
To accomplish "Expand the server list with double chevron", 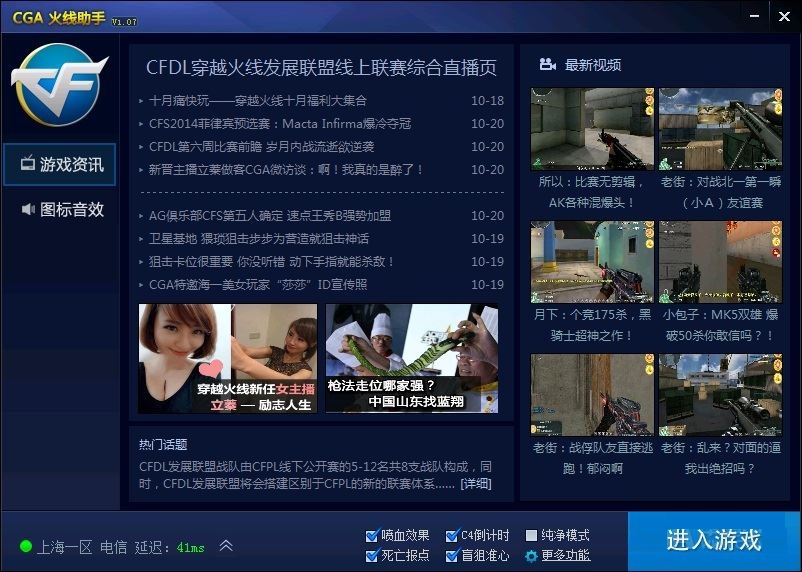I will 226,545.
